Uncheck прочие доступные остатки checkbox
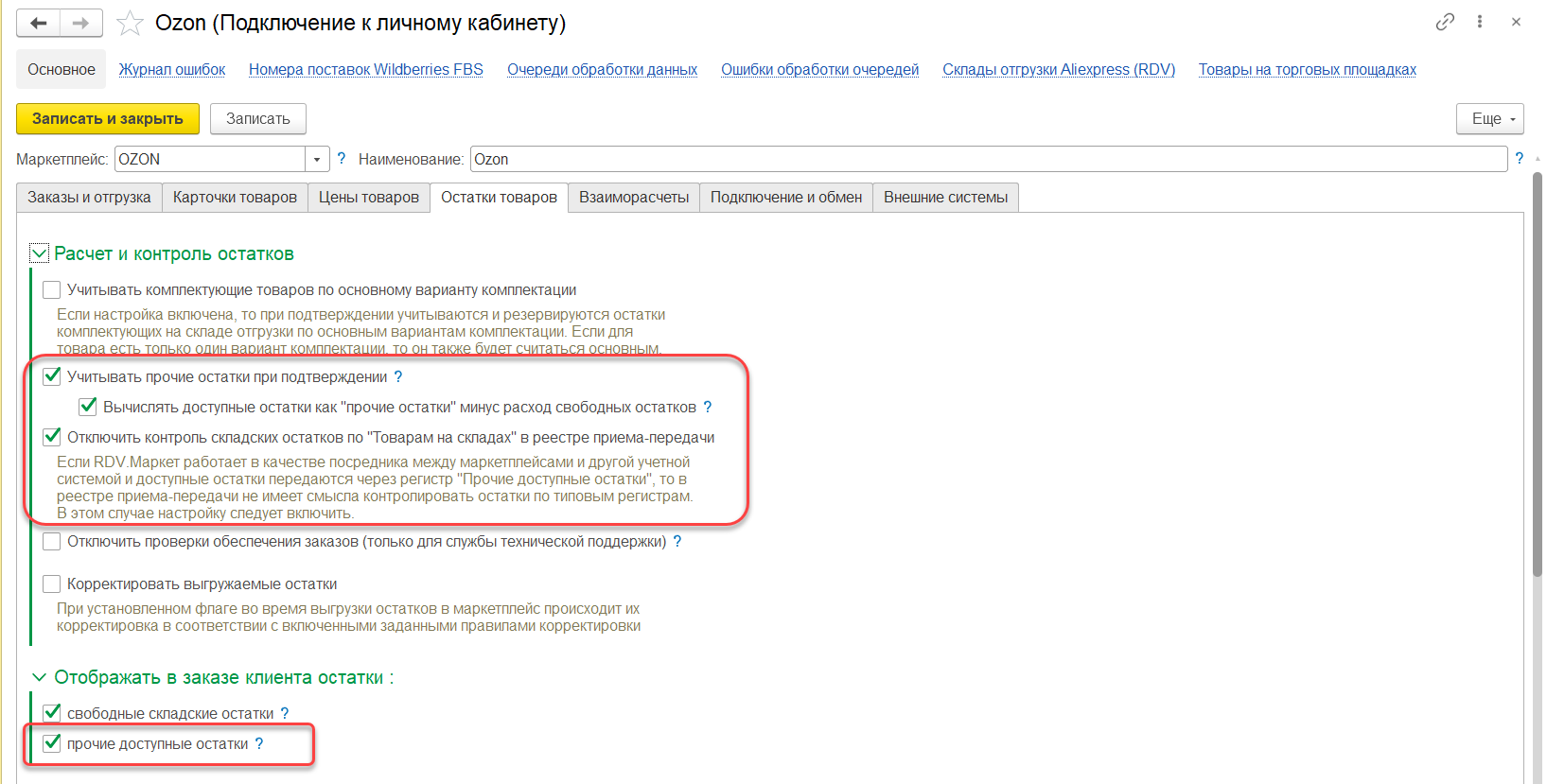1547x784 pixels. (52, 743)
